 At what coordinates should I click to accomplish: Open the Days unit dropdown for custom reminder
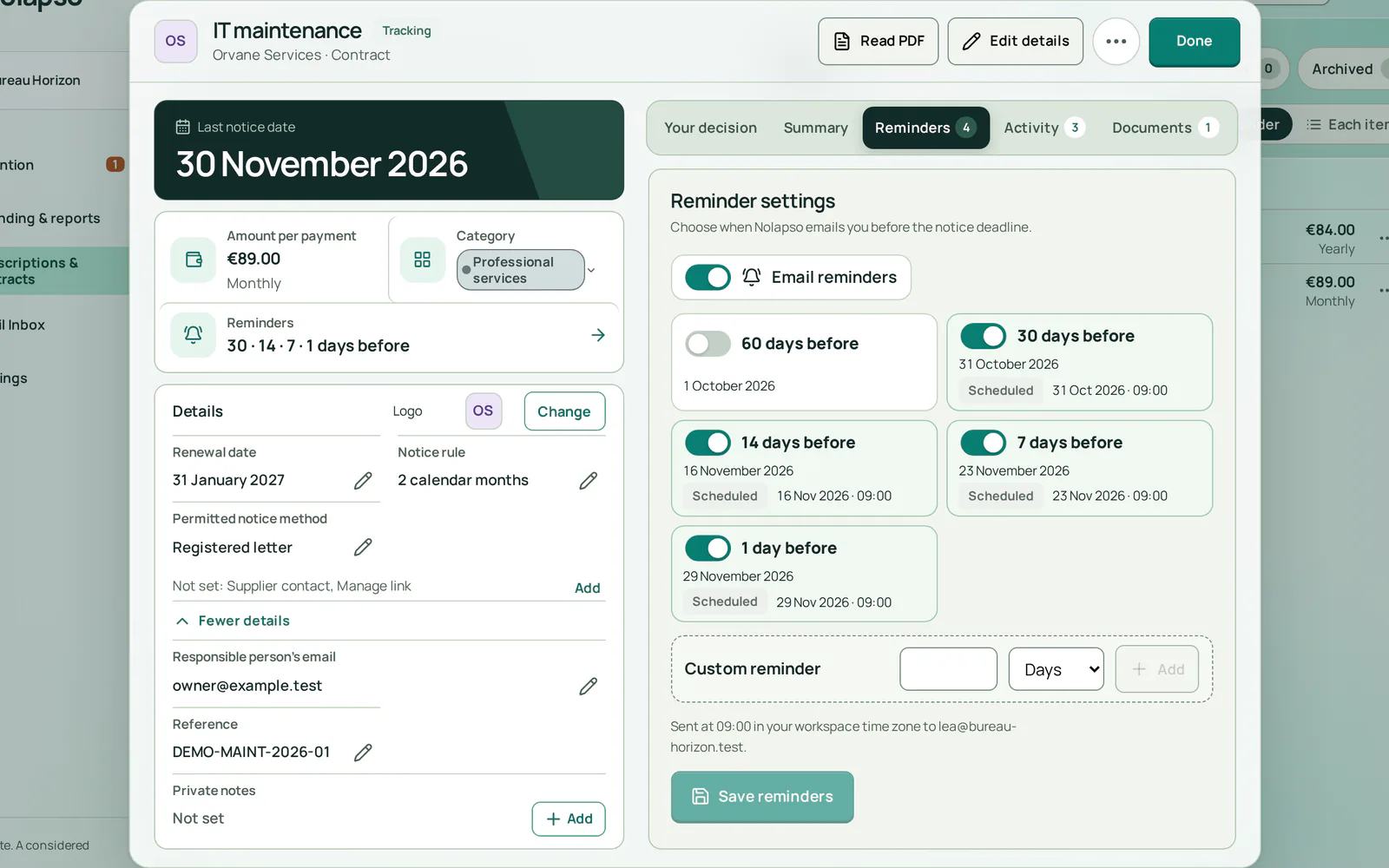pyautogui.click(x=1057, y=669)
